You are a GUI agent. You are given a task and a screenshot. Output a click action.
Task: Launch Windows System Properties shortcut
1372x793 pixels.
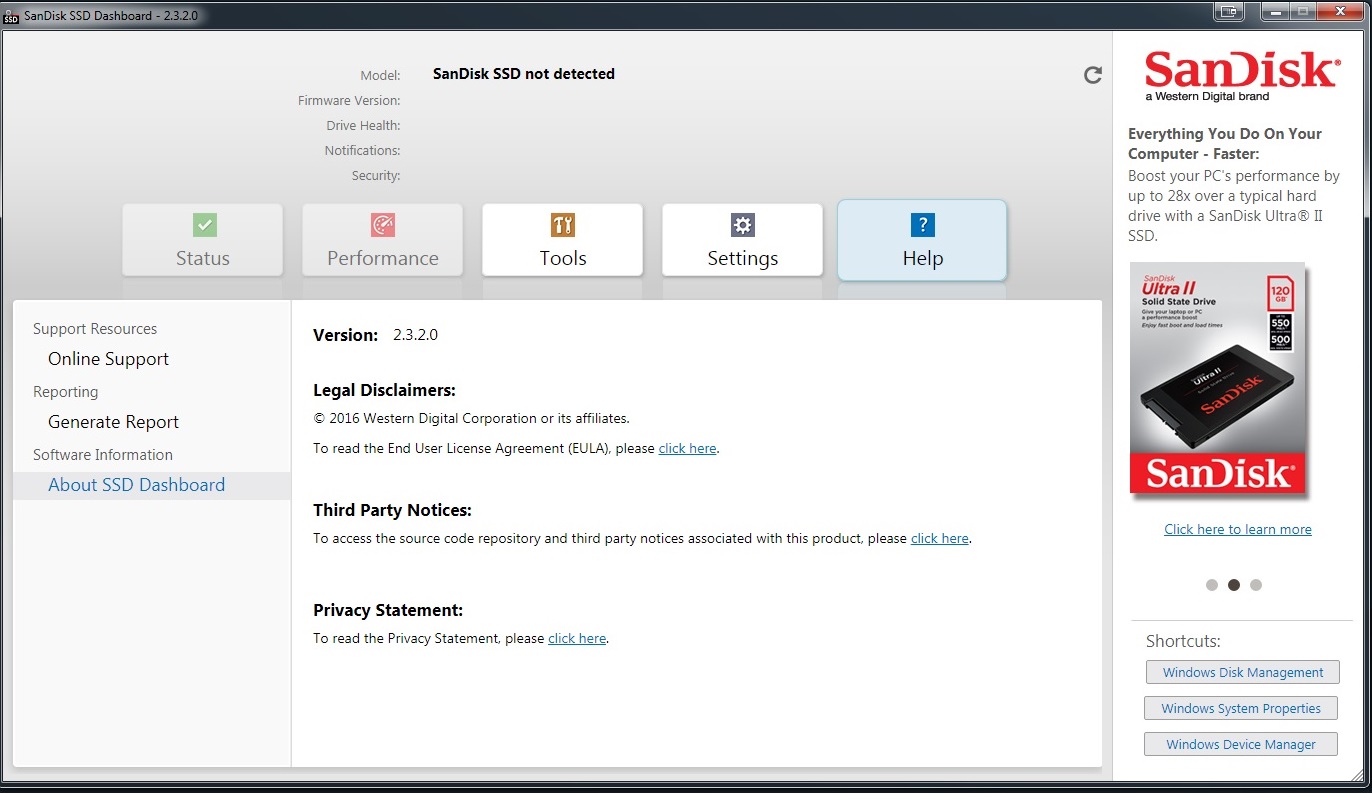(1241, 709)
